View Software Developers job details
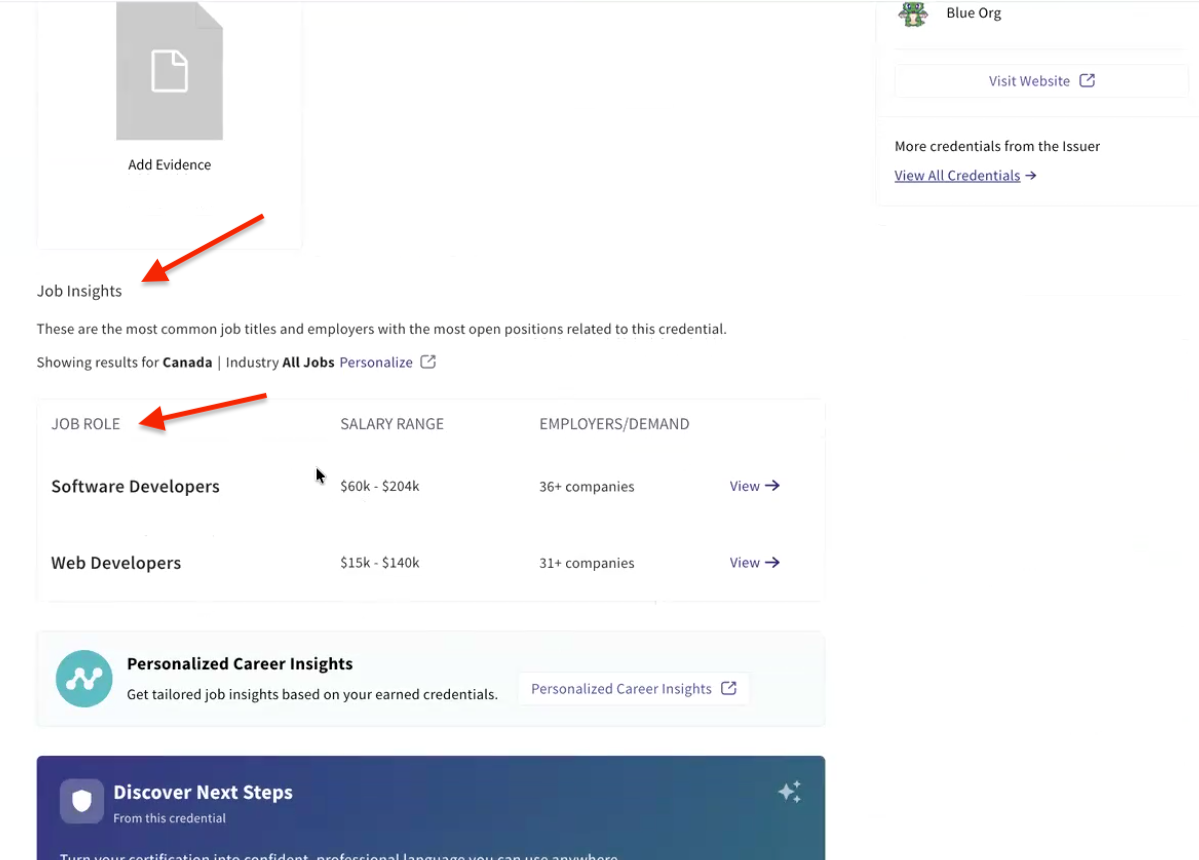 [754, 486]
